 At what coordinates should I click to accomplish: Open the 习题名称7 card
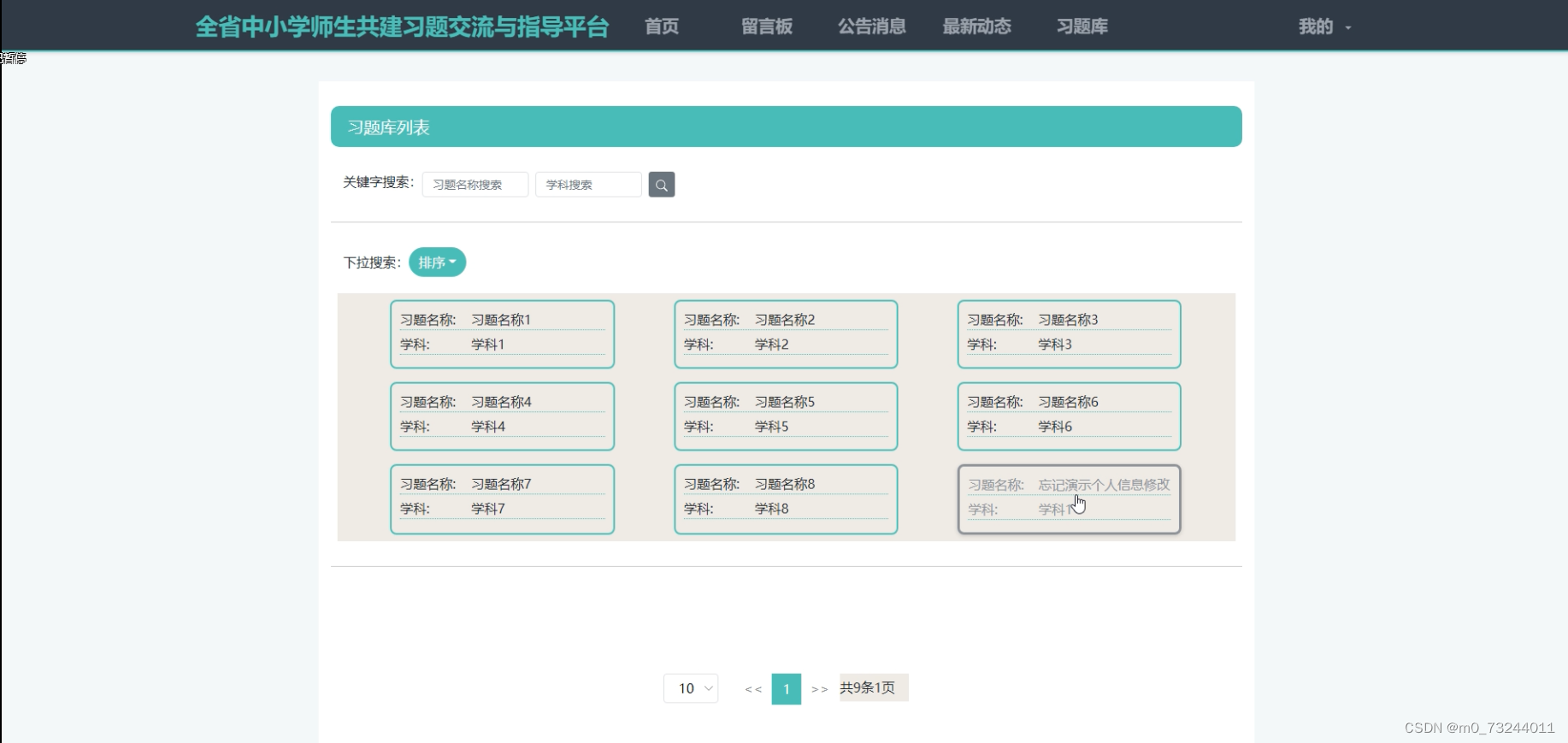click(x=503, y=499)
